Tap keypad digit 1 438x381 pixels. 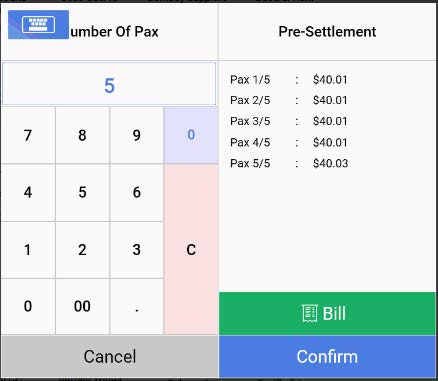coord(28,250)
